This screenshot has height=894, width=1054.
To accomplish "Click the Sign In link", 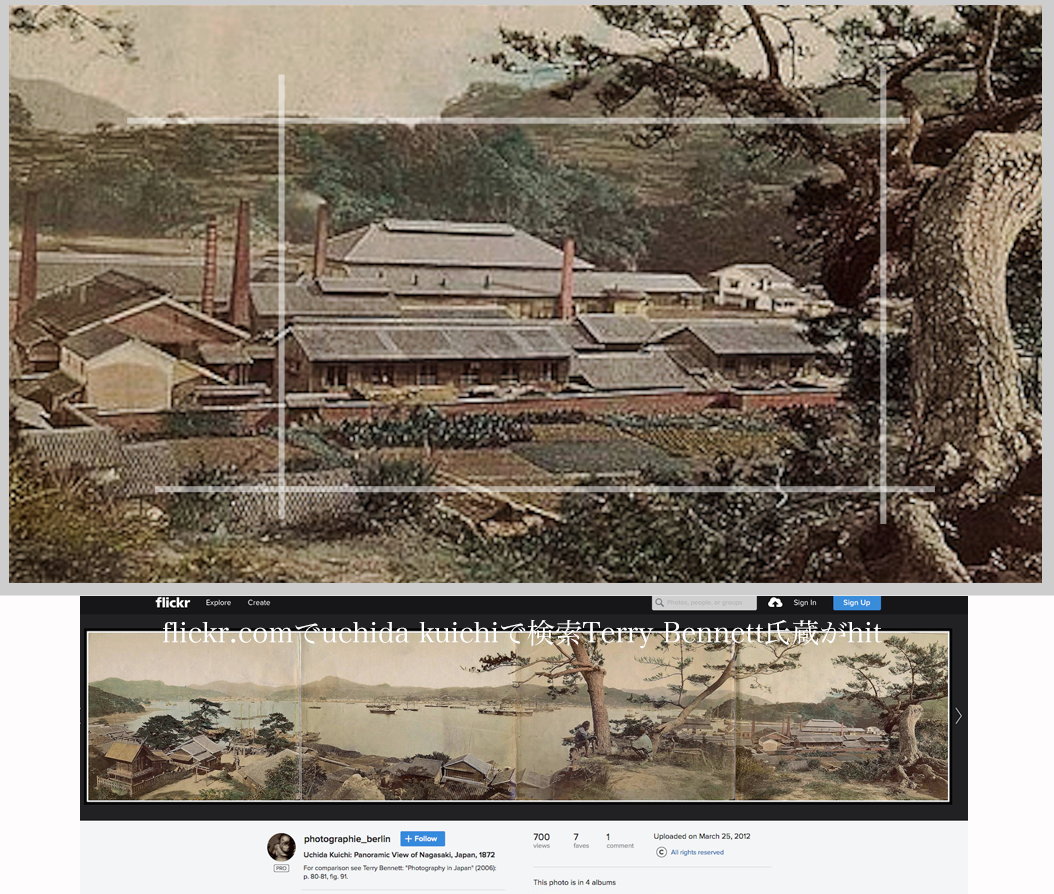I will 805,603.
